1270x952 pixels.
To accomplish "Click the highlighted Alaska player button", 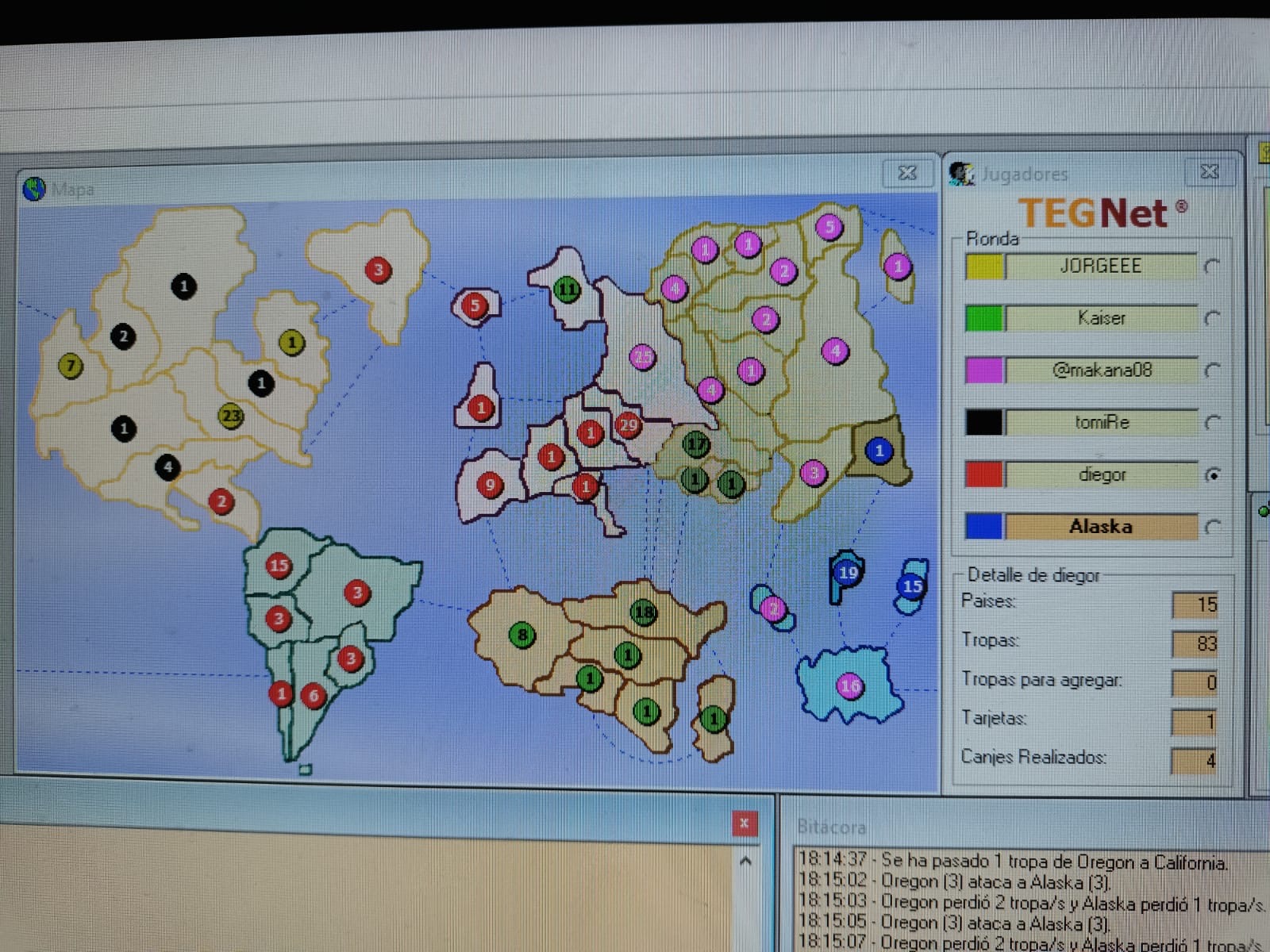I will 1101,526.
